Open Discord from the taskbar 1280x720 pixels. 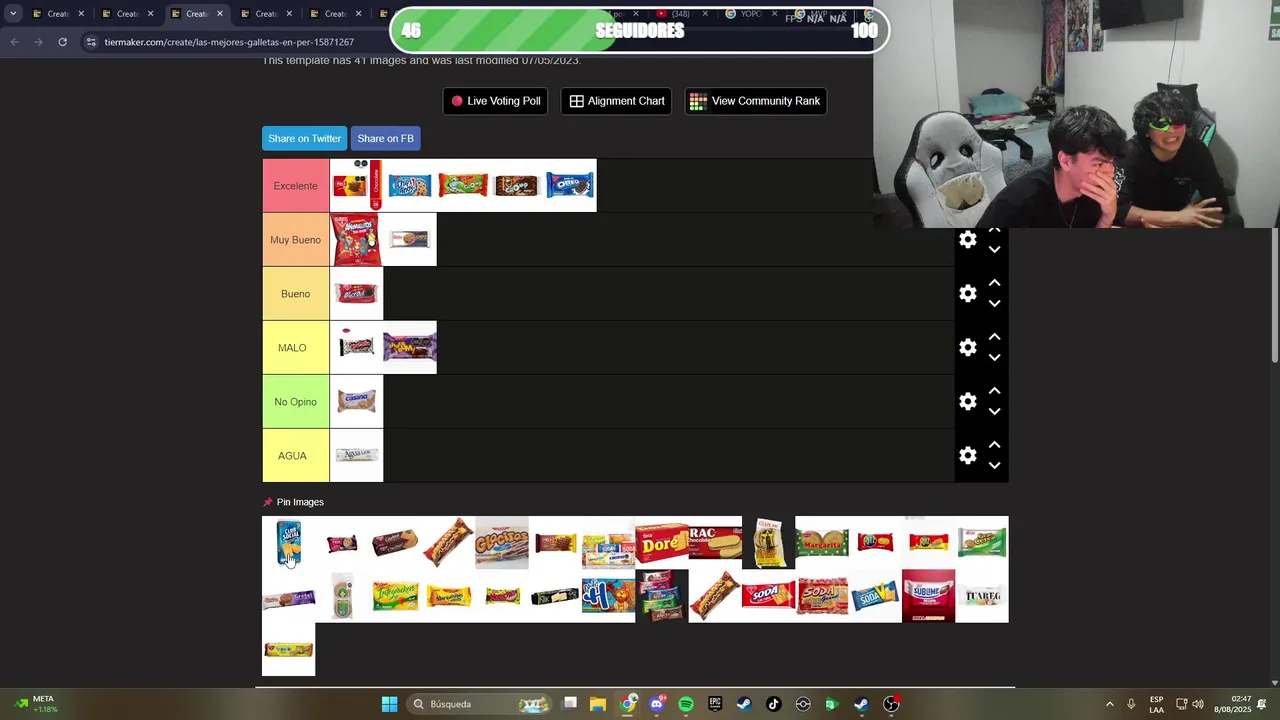coord(657,704)
